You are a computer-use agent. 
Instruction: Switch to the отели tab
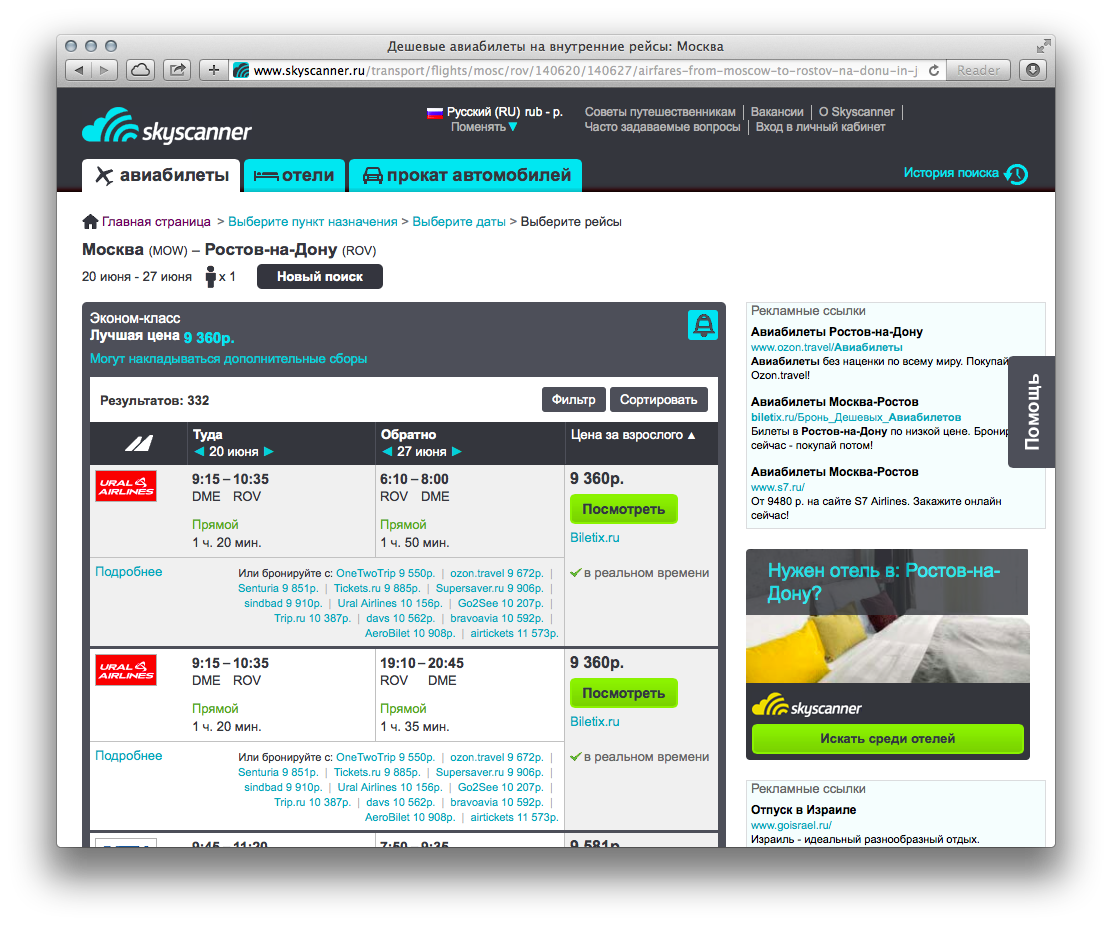point(295,176)
